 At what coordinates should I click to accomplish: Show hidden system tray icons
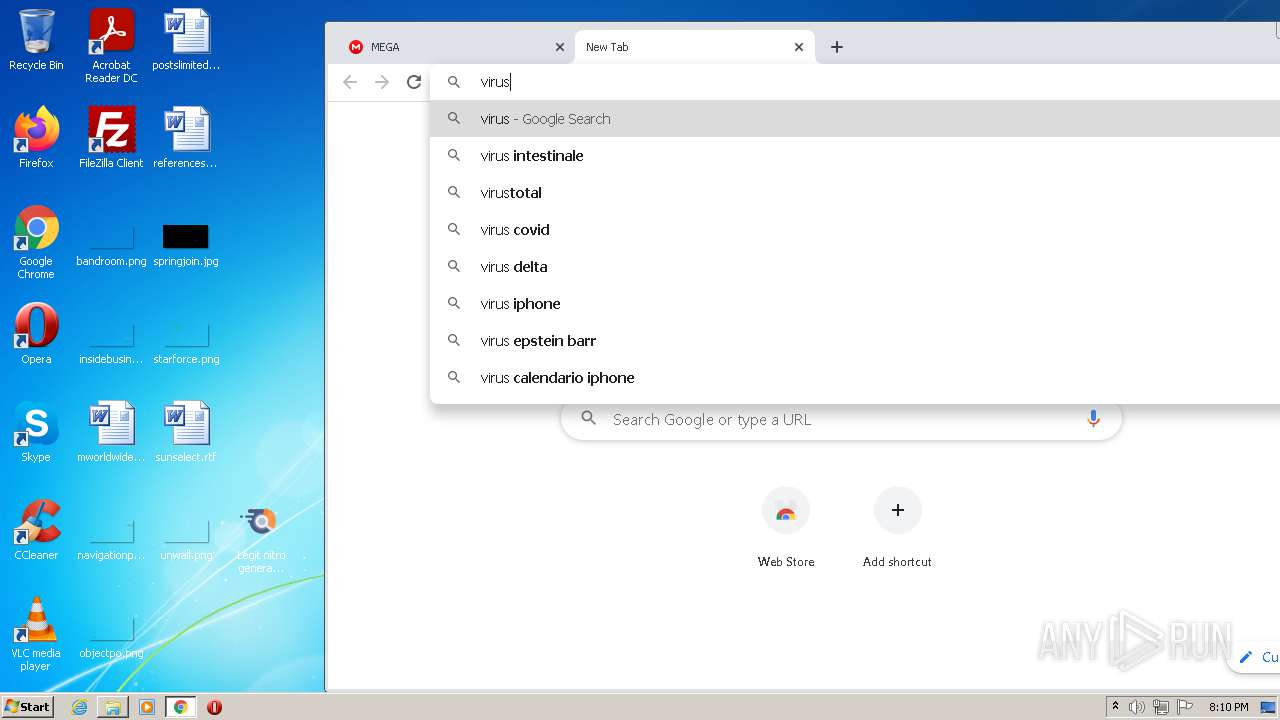coord(1115,707)
